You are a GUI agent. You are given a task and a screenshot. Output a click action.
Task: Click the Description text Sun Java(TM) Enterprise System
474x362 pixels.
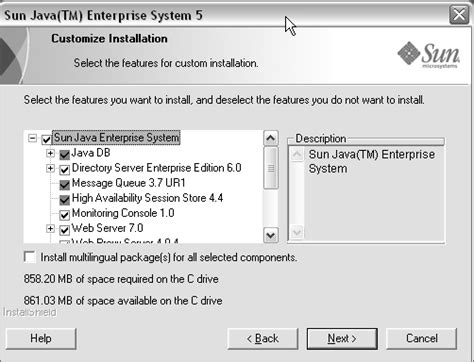pos(372,161)
